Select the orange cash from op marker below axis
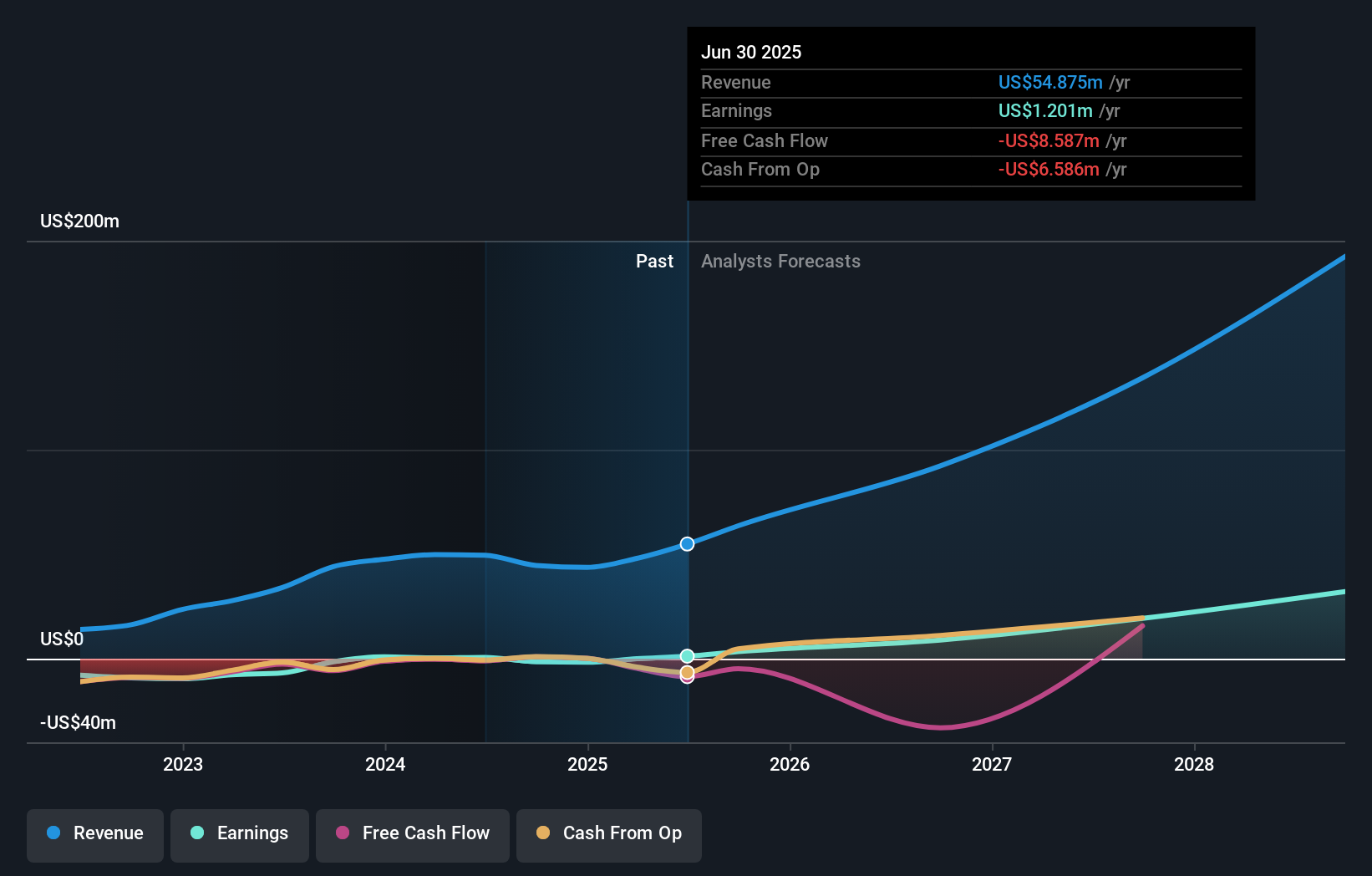Screen dimensions: 1372x876 point(687,671)
